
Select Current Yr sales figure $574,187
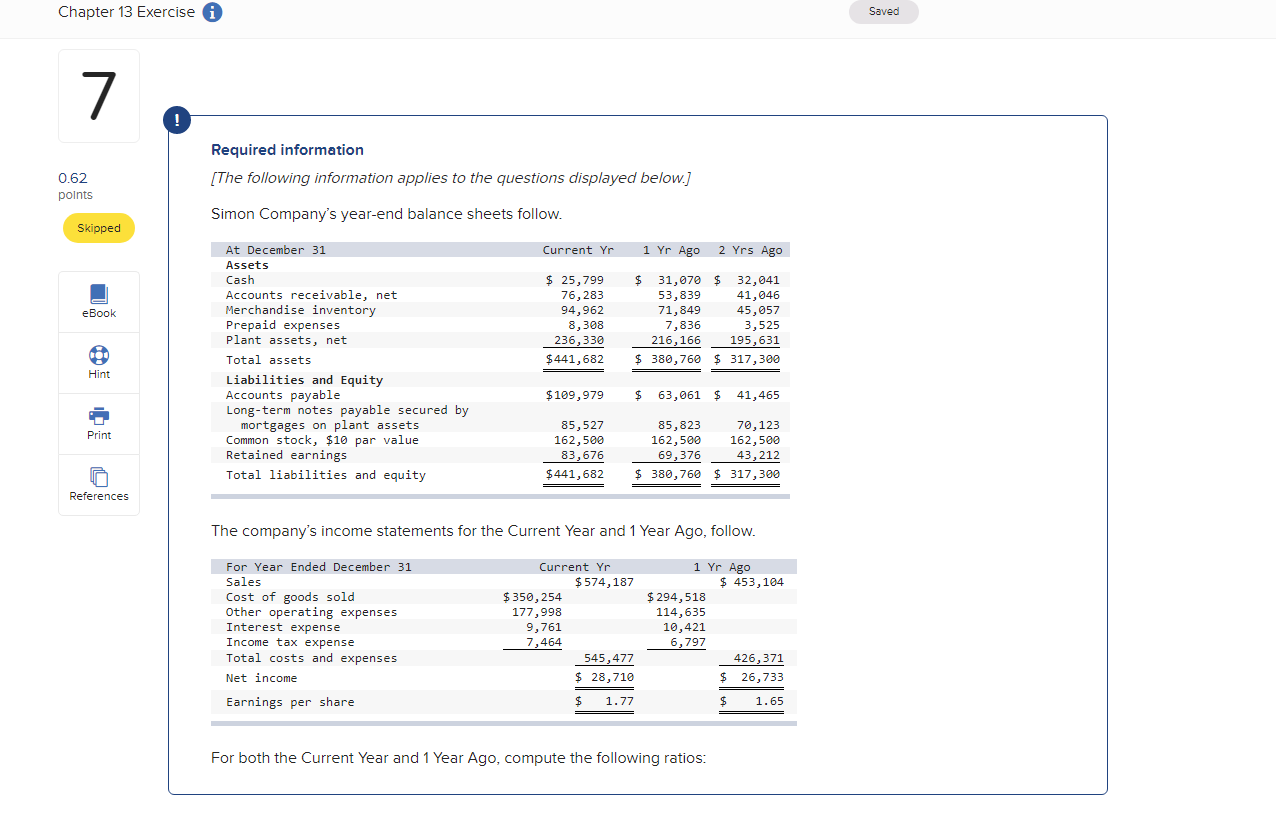coord(604,582)
